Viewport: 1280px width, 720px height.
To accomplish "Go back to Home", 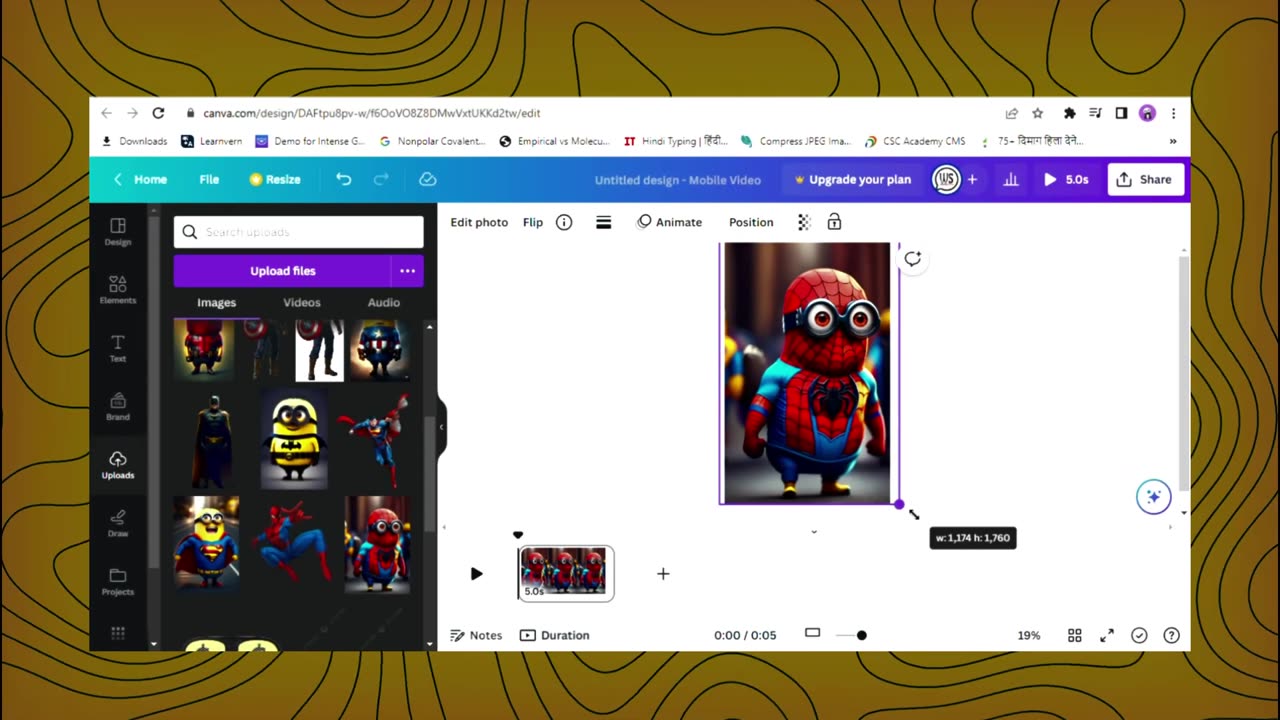I will (140, 179).
